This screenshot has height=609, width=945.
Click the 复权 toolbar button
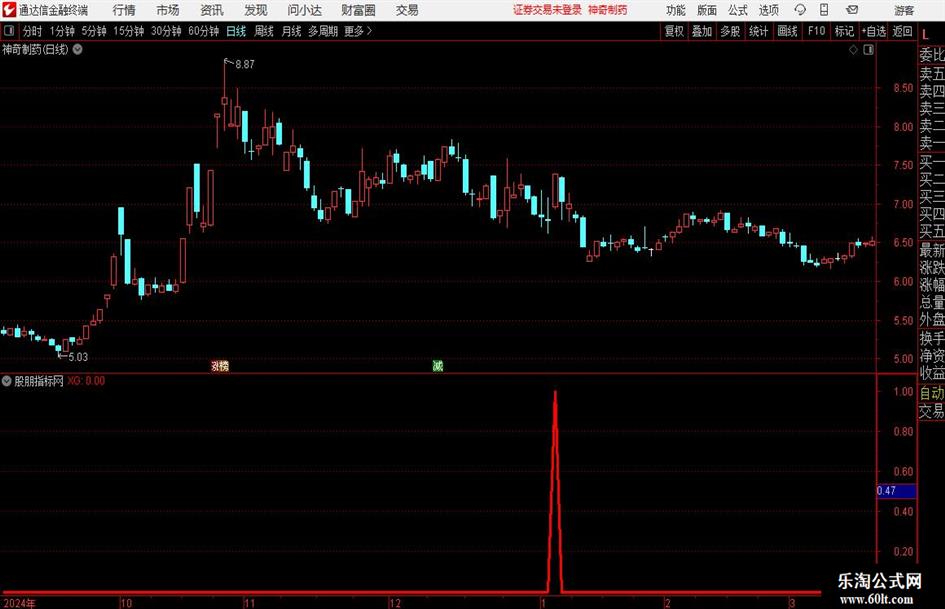(674, 31)
